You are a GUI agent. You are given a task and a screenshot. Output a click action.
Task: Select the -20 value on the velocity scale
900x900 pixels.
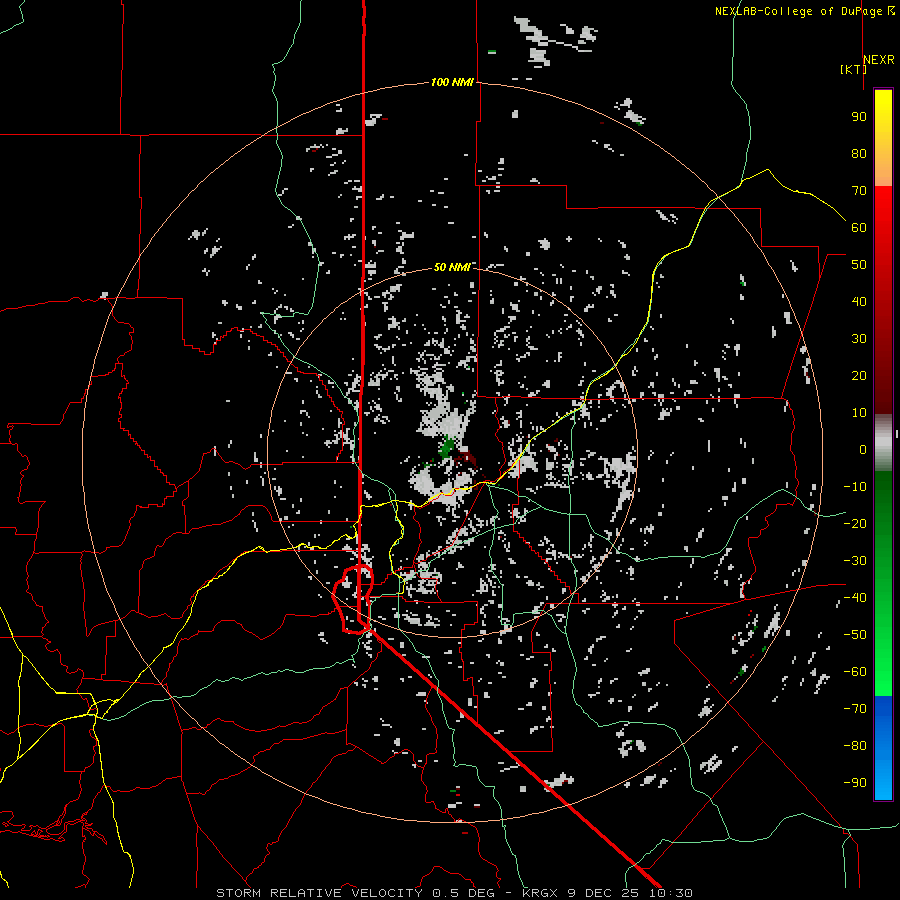click(855, 524)
